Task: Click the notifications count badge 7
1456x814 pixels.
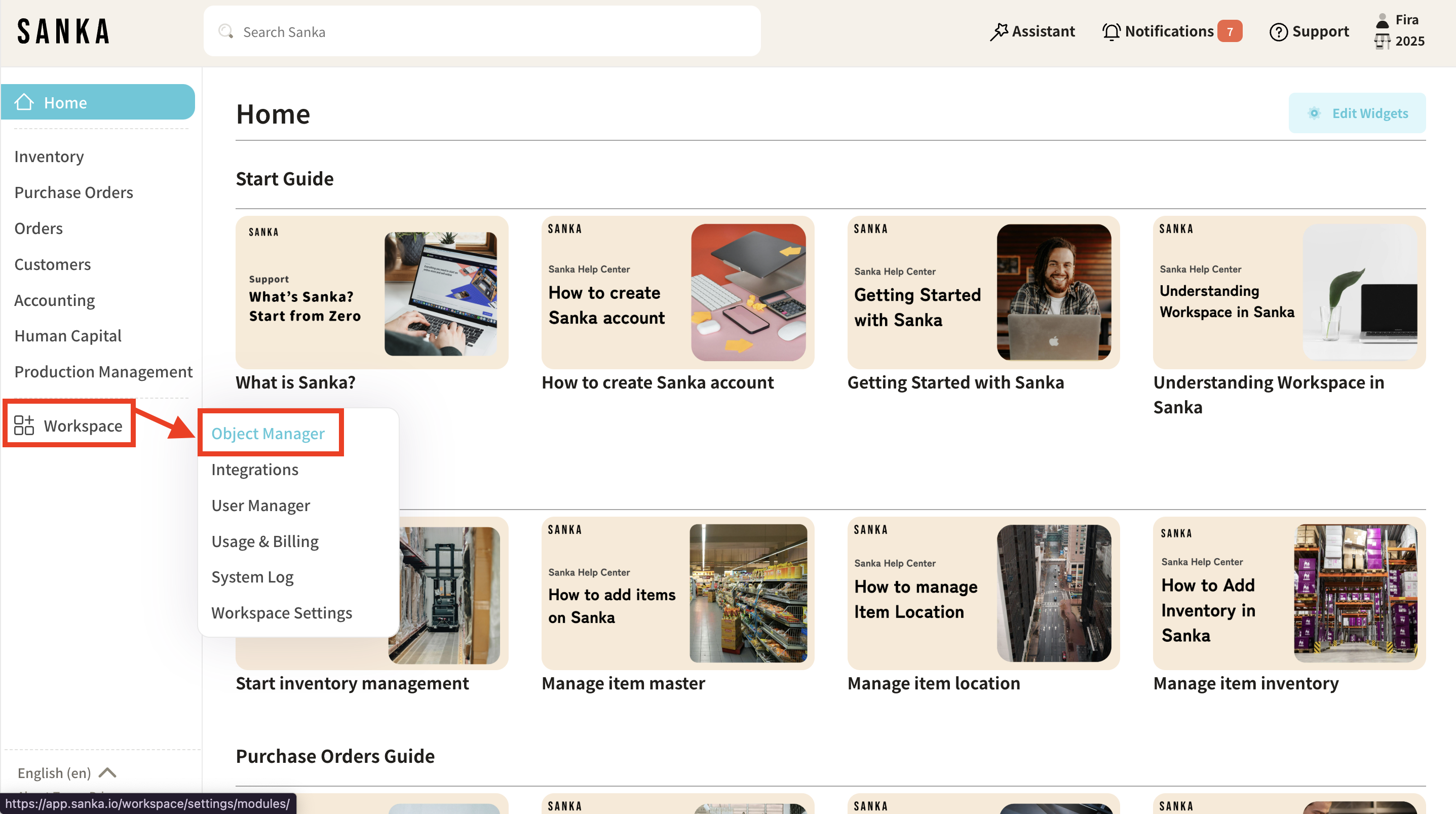Action: tap(1230, 31)
